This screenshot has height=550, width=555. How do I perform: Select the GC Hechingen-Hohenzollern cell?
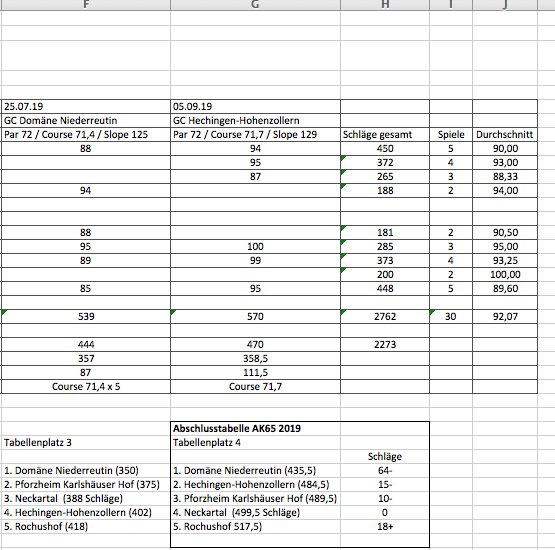255,121
